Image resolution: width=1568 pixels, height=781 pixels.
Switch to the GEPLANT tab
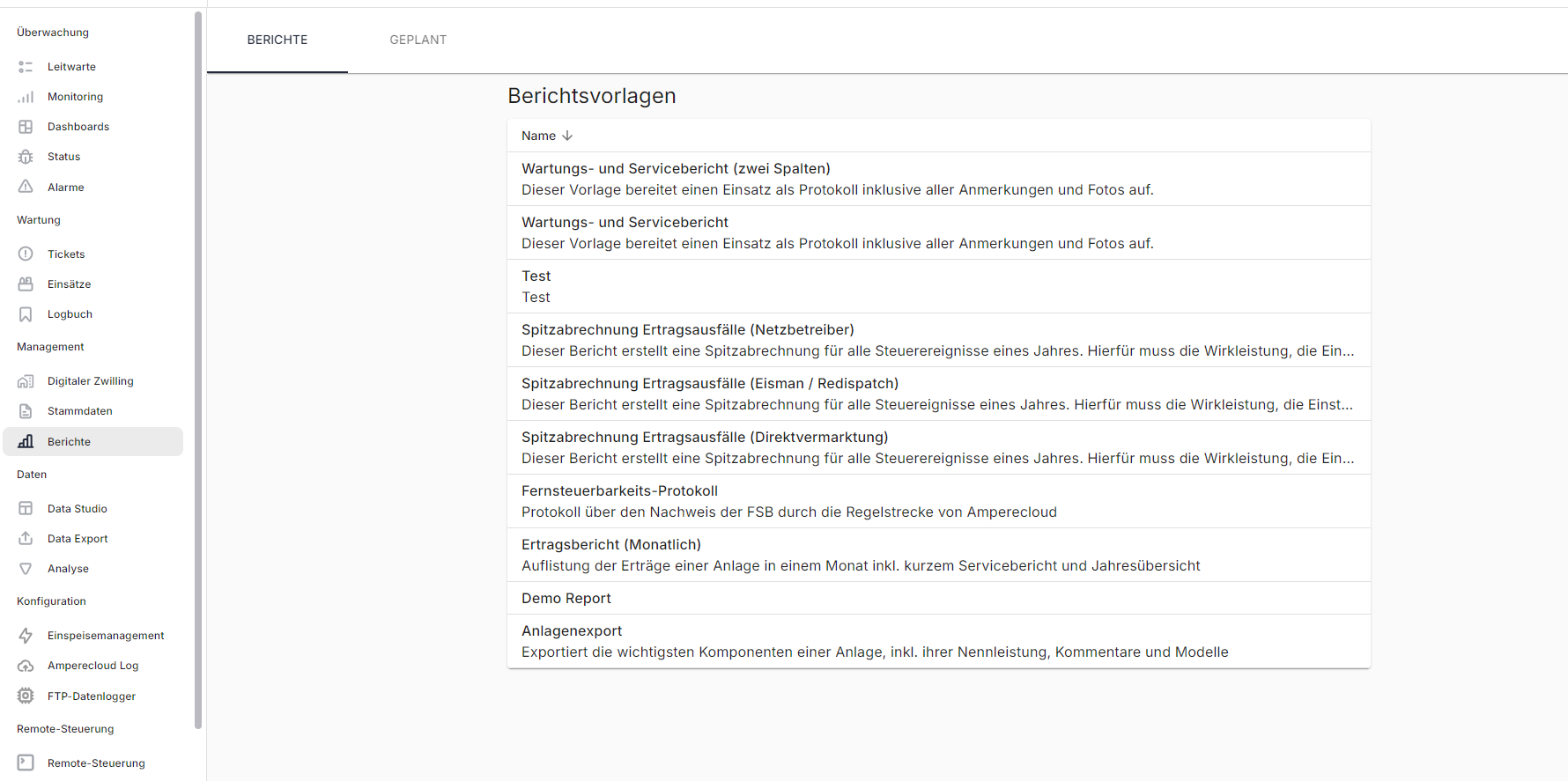pos(418,40)
